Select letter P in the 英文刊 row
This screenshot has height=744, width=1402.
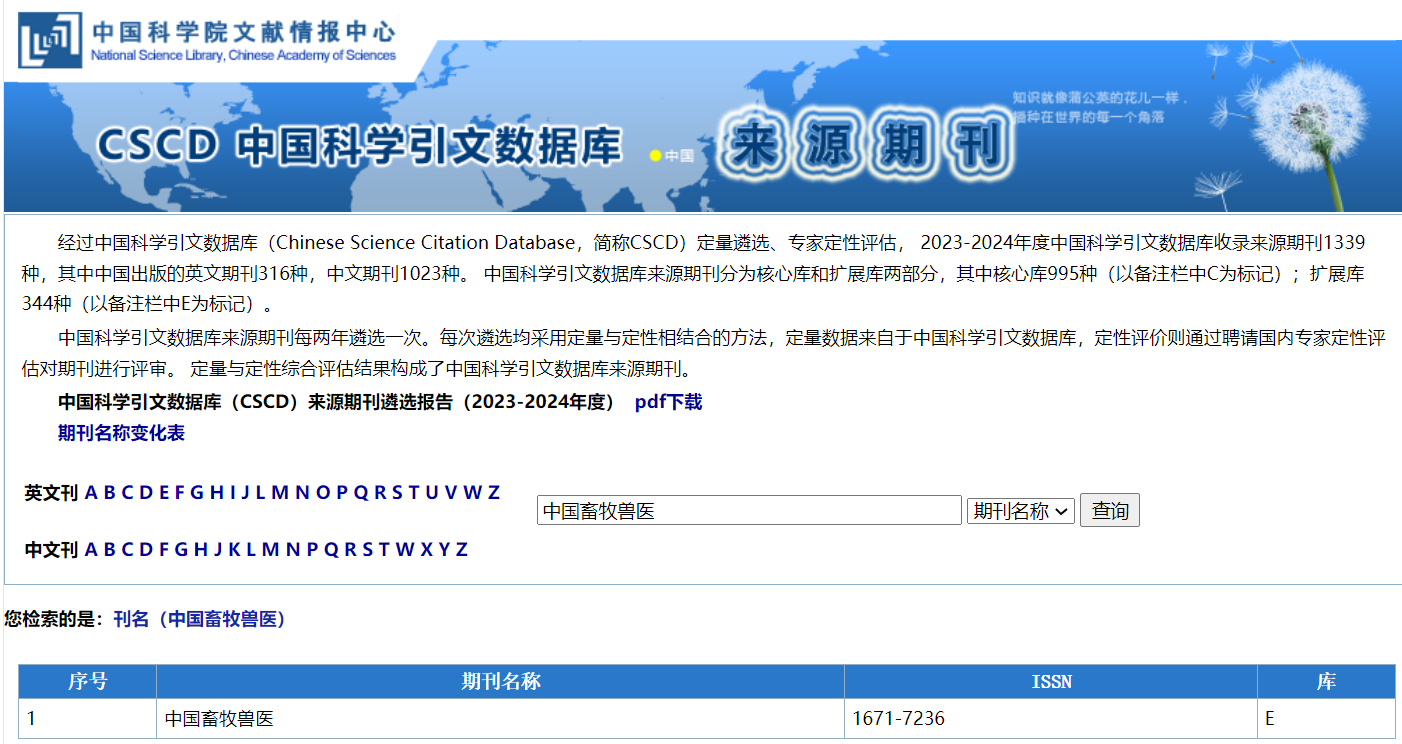[342, 493]
